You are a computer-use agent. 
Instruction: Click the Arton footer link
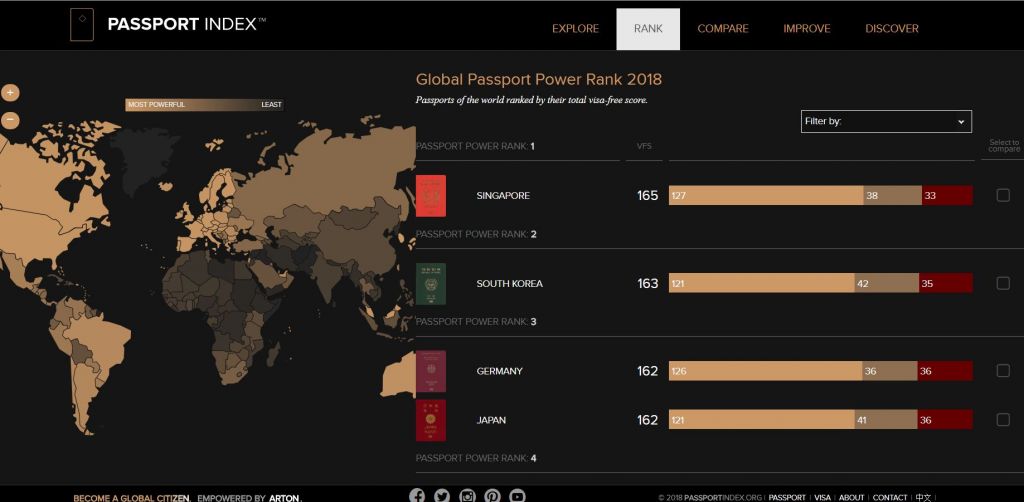click(284, 498)
